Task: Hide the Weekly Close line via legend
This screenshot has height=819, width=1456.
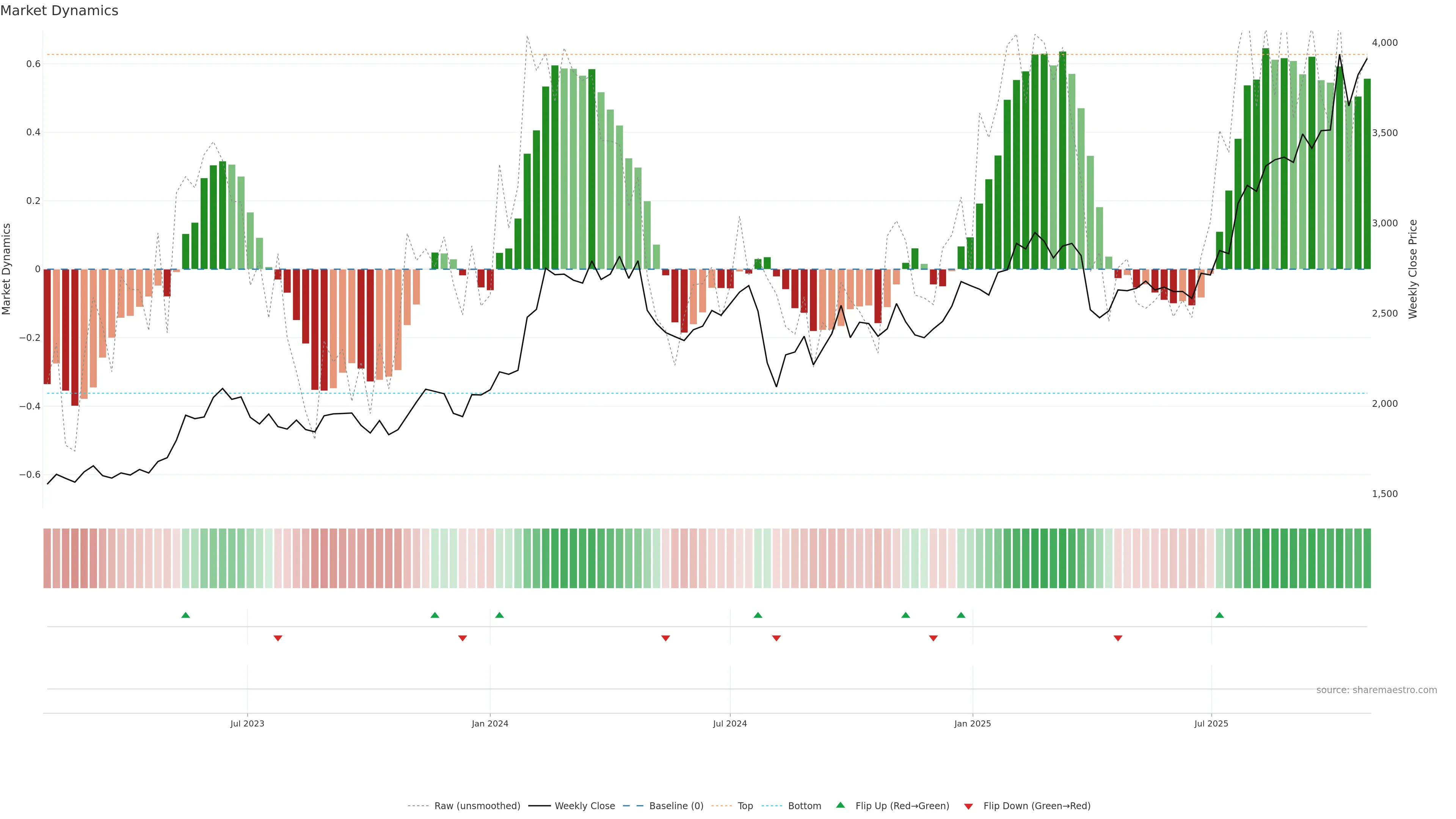Action: click(x=584, y=806)
